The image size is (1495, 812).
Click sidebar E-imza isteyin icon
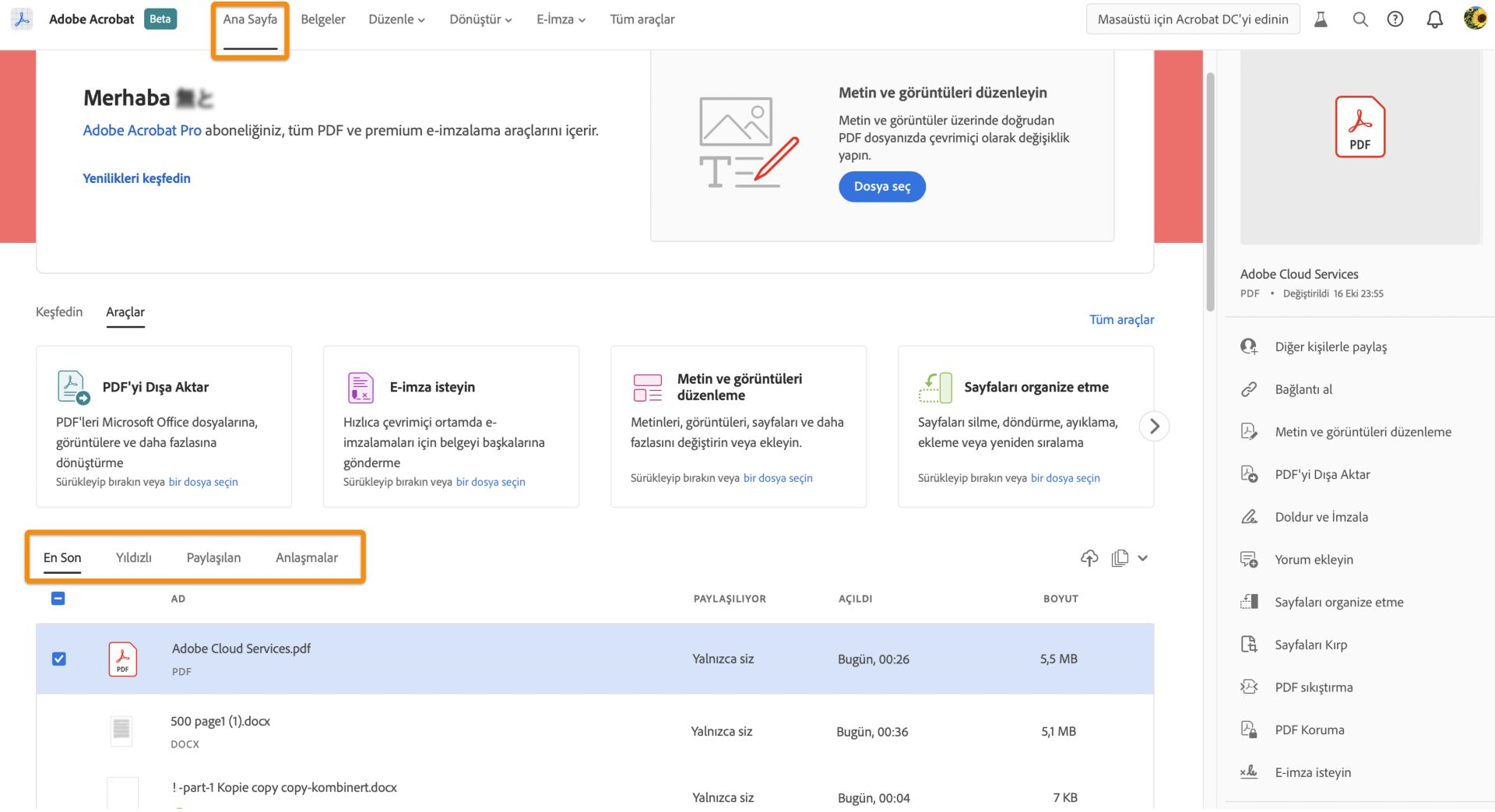click(1249, 774)
